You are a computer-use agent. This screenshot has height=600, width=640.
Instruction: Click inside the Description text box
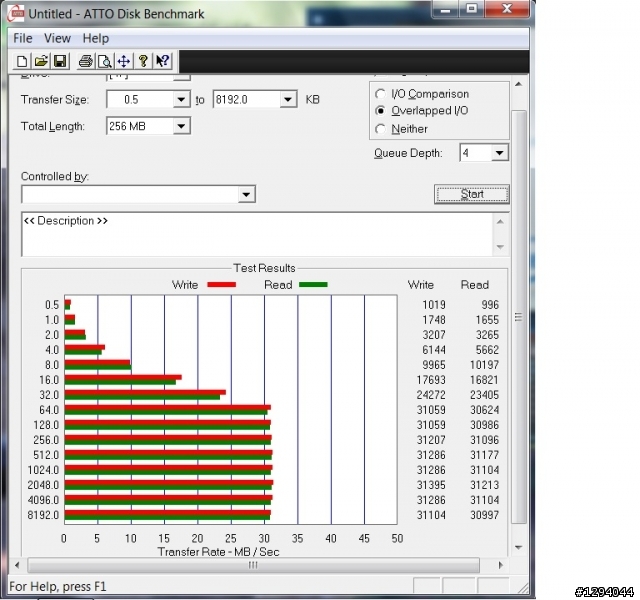point(257,234)
